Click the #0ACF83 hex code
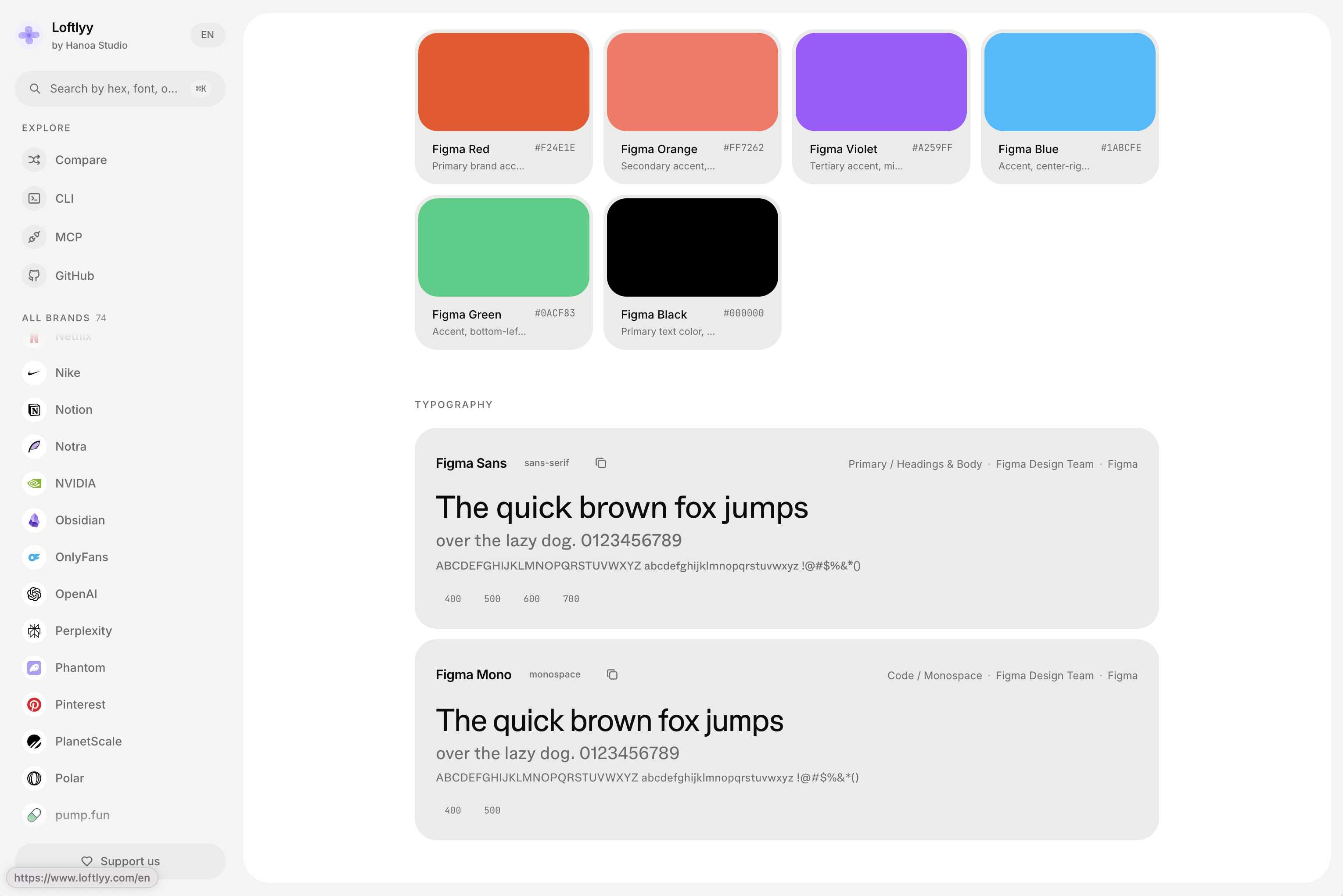Screen dimensions: 1343x896 [x=555, y=313]
